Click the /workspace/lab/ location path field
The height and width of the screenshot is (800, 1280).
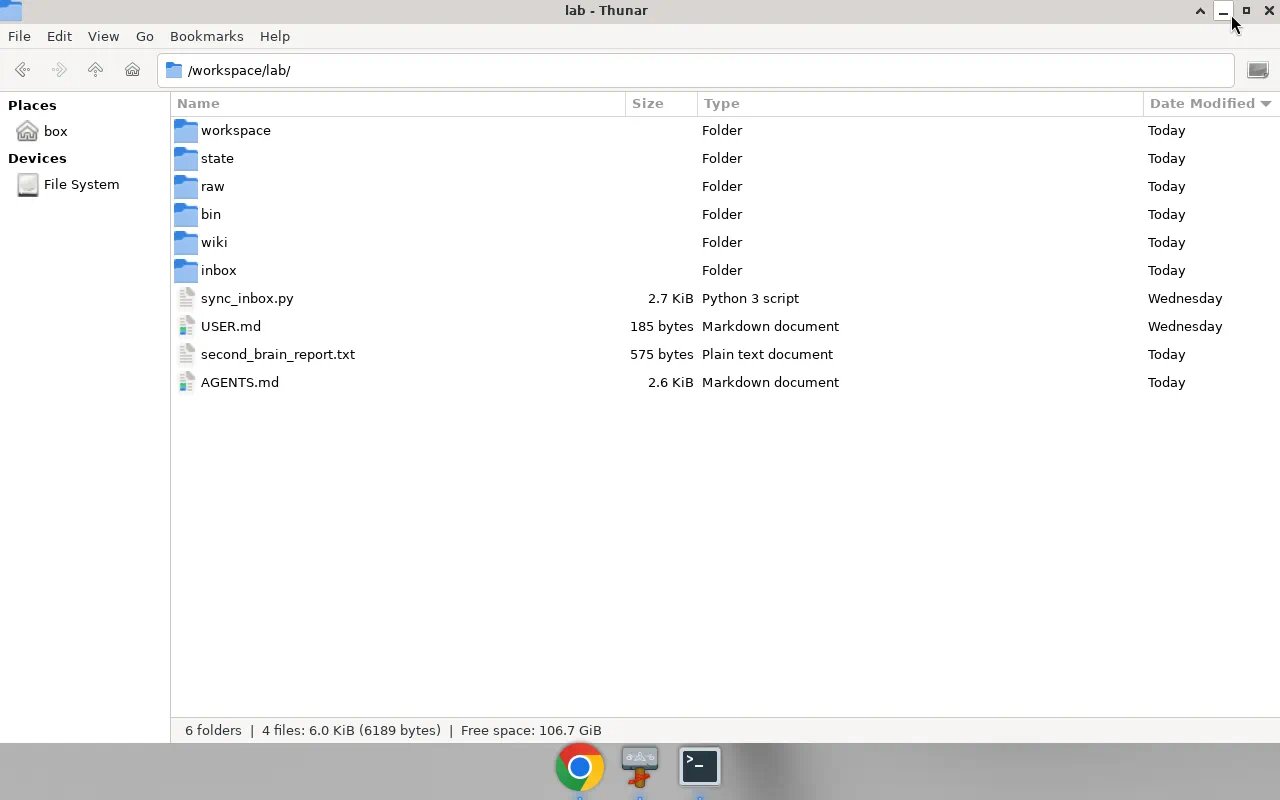tap(695, 70)
